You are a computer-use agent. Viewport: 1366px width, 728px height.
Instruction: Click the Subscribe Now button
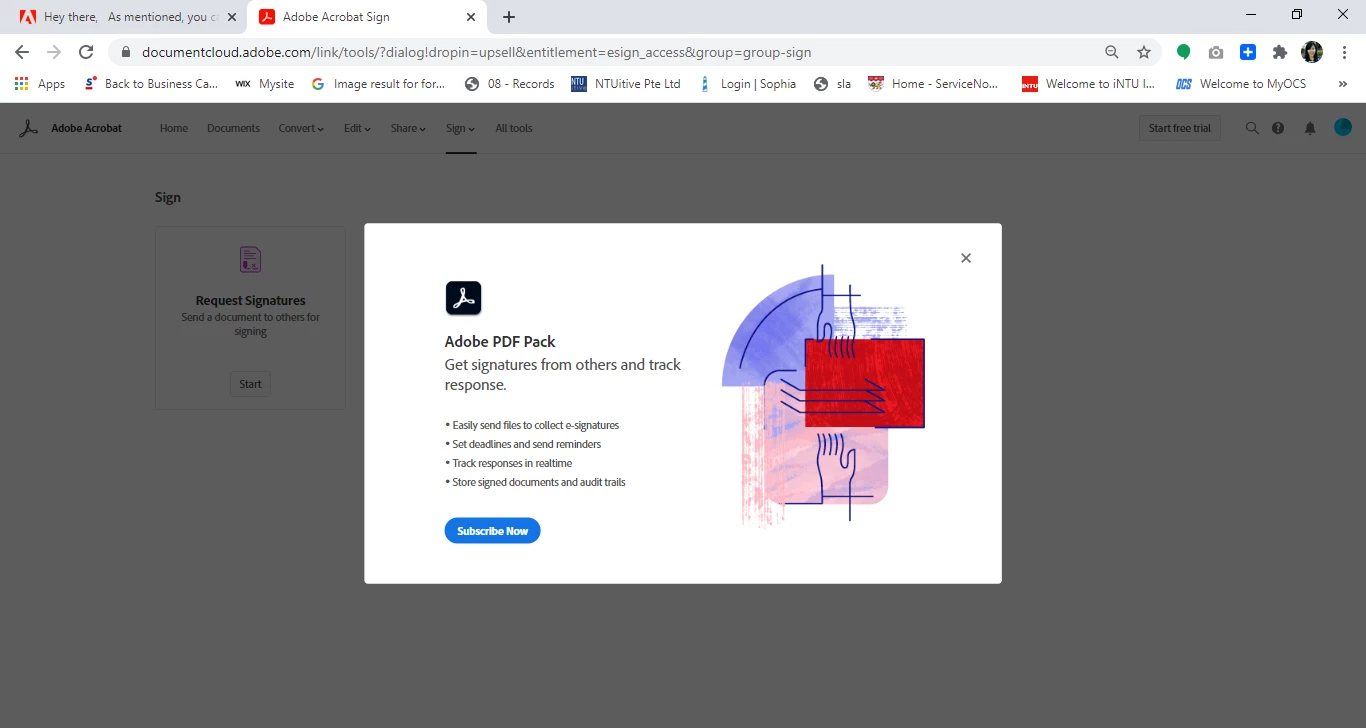click(x=492, y=531)
